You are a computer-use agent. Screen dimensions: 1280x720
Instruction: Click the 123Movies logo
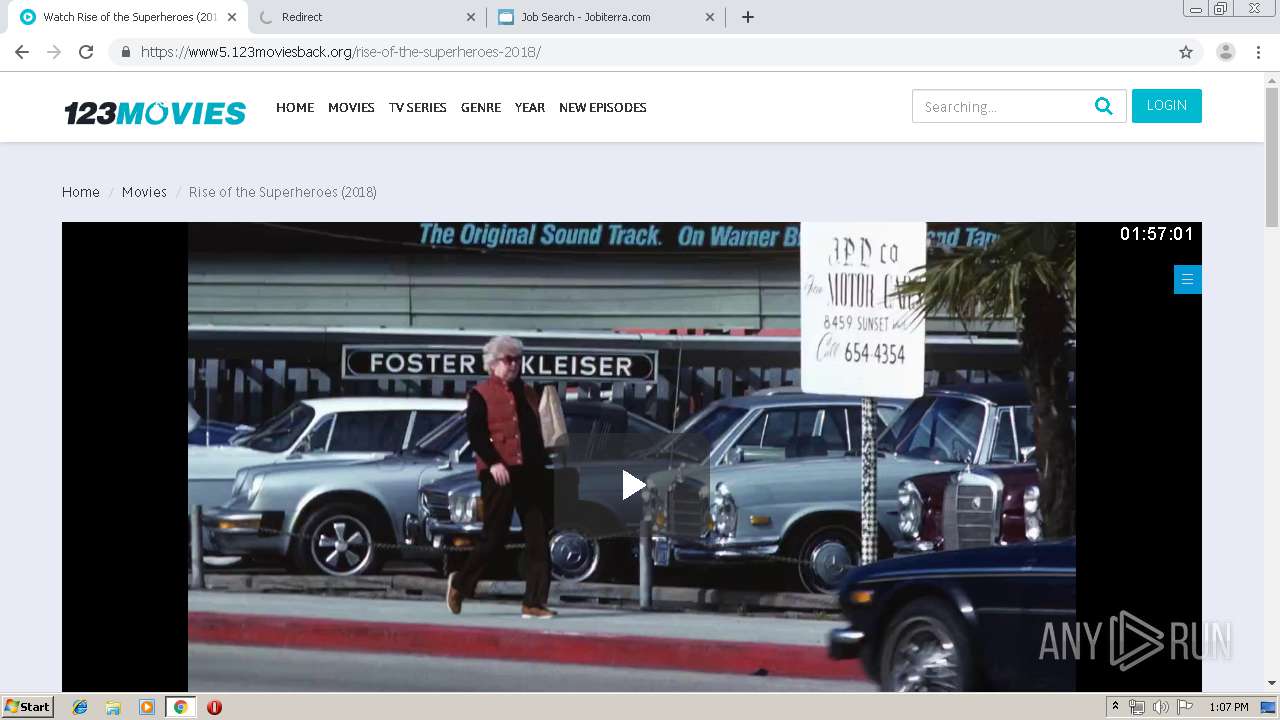tap(155, 112)
